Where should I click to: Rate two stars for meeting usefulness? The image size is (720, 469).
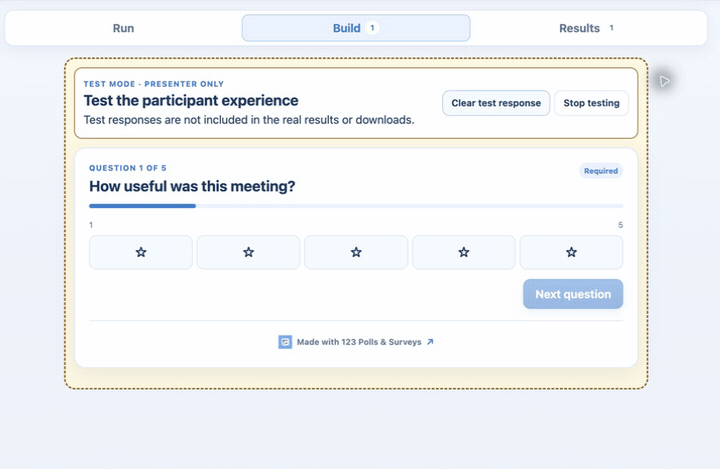pos(248,252)
